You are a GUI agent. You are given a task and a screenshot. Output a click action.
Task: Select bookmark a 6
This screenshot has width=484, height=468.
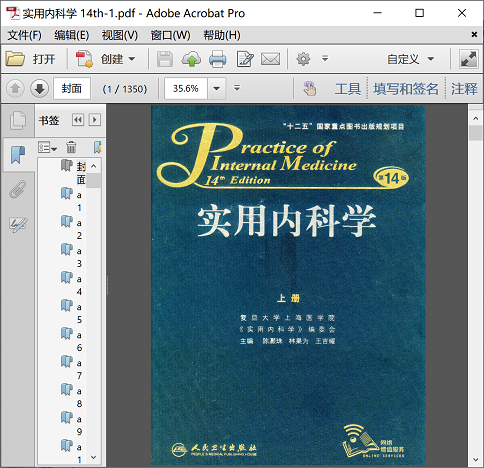79,341
